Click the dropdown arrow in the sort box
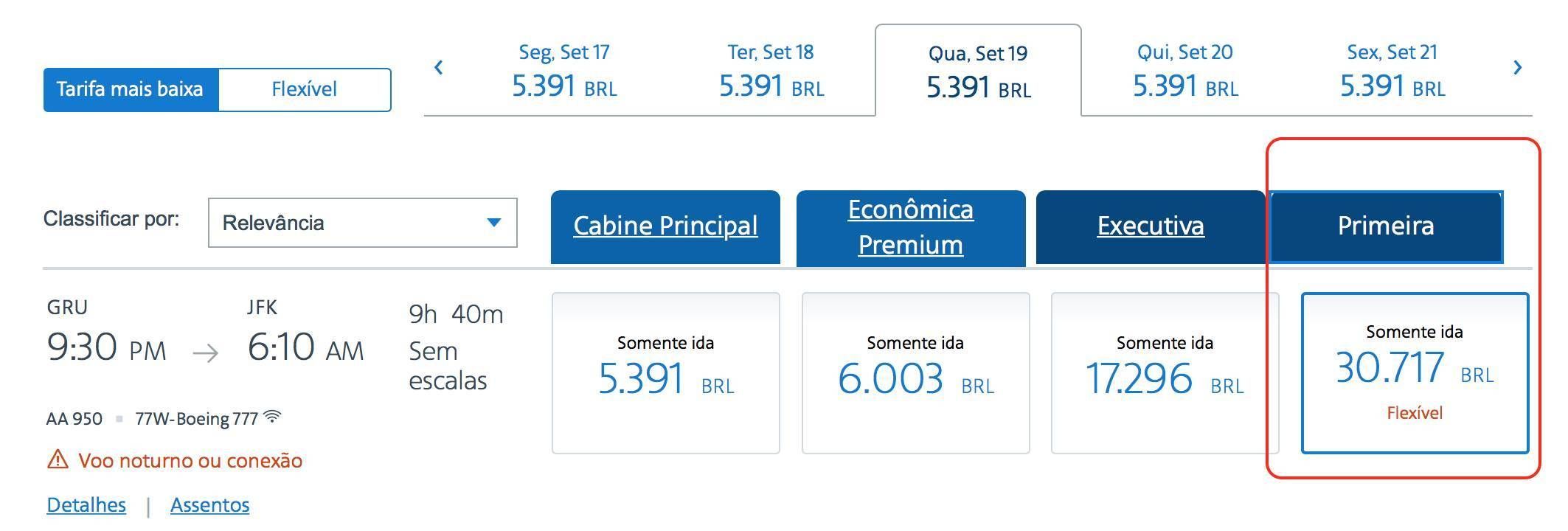 pos(494,222)
